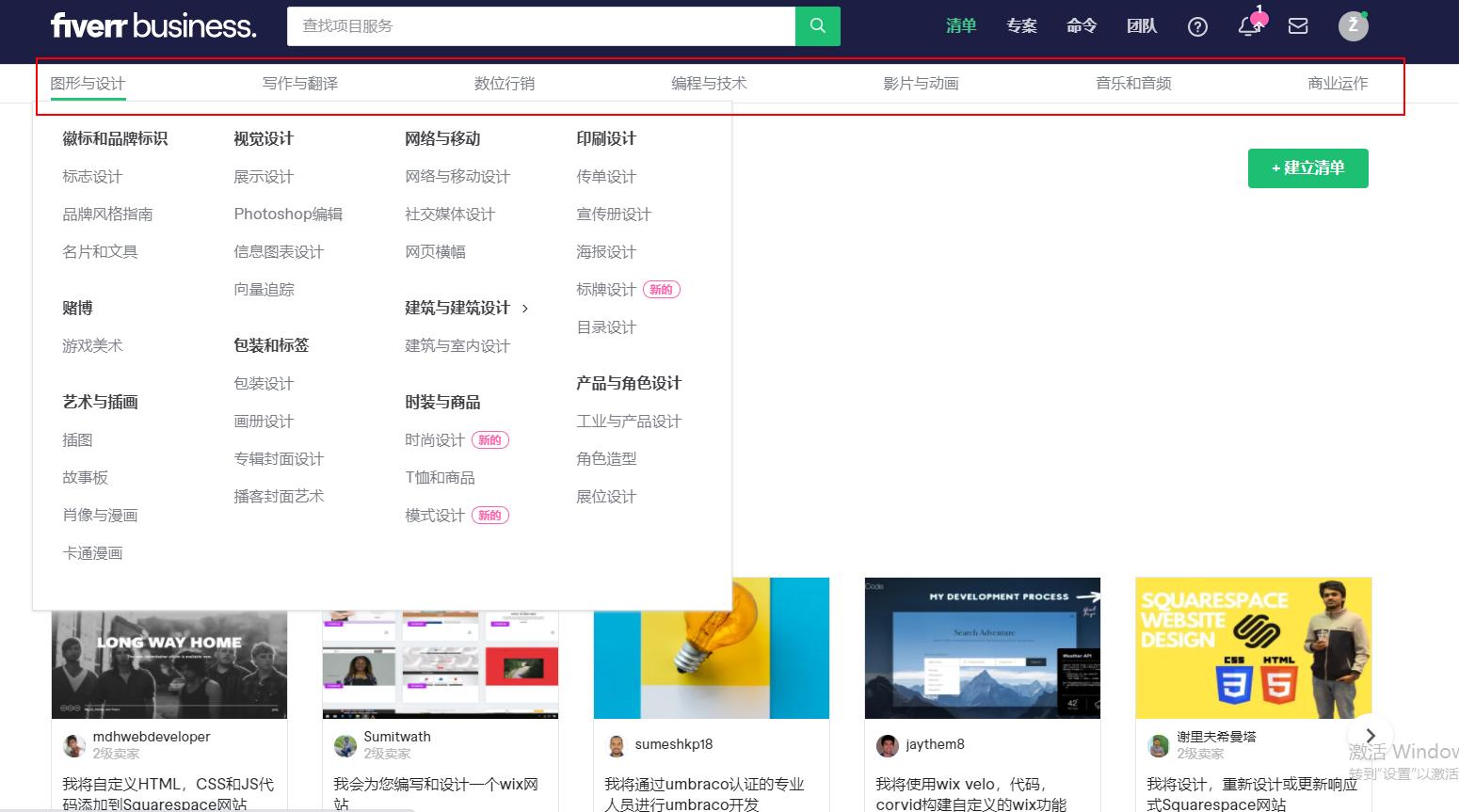The height and width of the screenshot is (812, 1459).
Task: Switch to the 编程与技术 tab
Action: click(x=709, y=83)
